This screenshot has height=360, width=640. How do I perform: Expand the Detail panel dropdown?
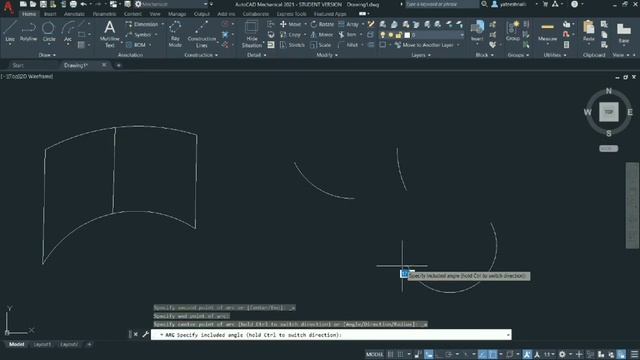point(256,55)
